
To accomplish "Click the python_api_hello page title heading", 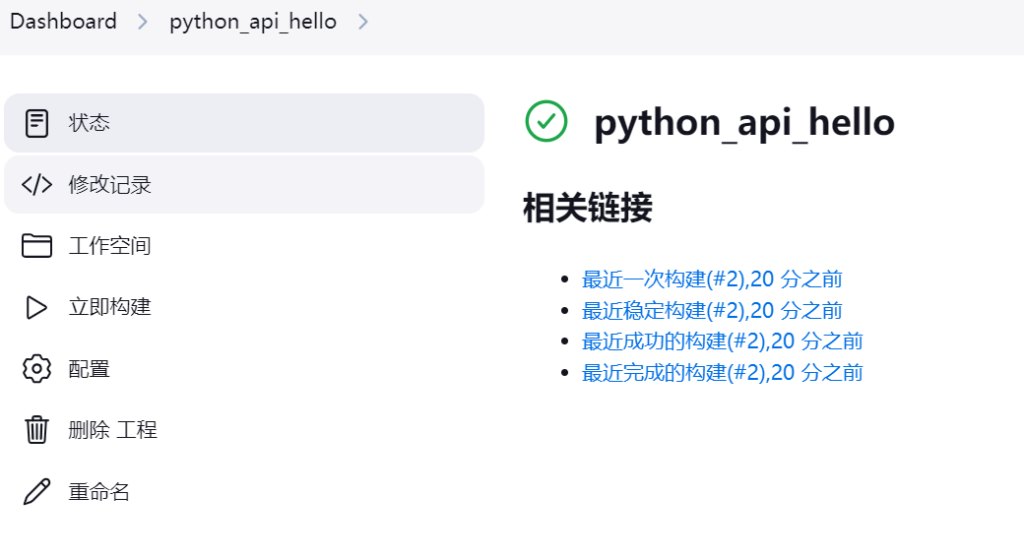I will tap(744, 123).
